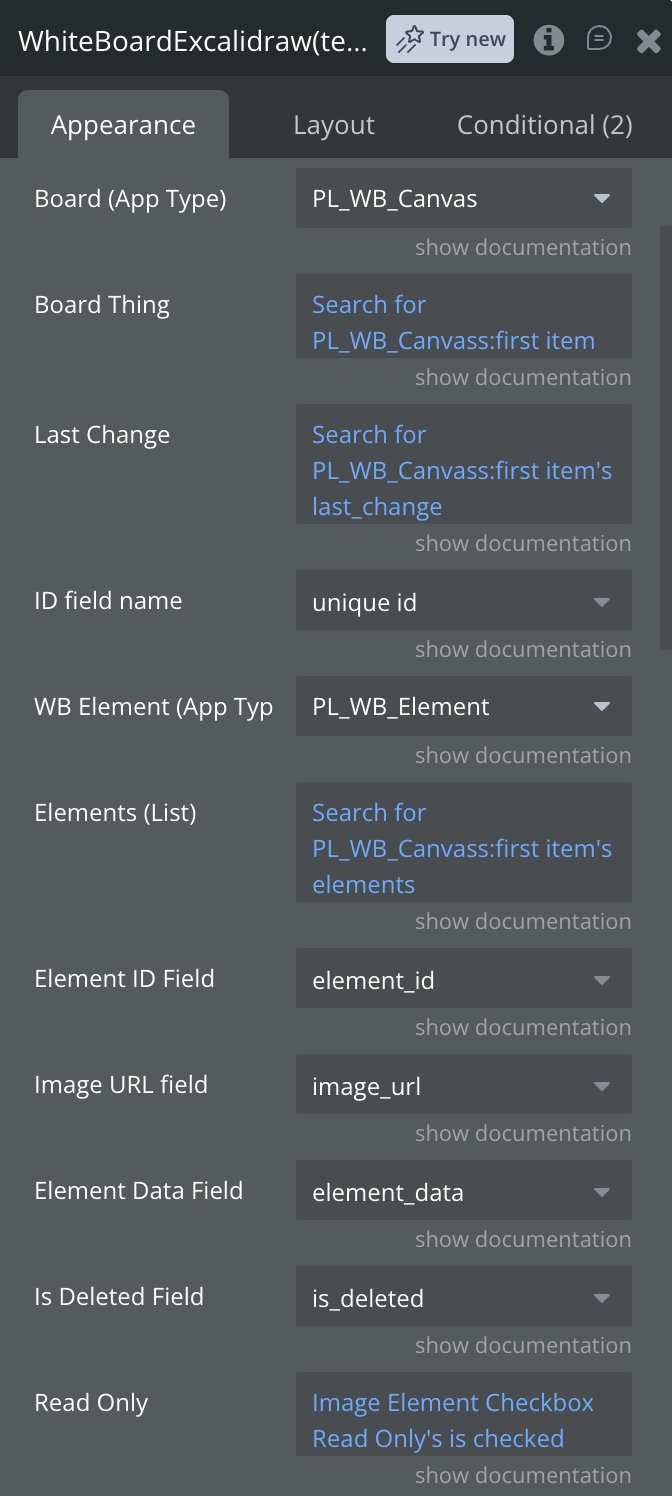This screenshot has width=672, height=1496.
Task: Edit the Read Only checkbox expression
Action: click(464, 1420)
